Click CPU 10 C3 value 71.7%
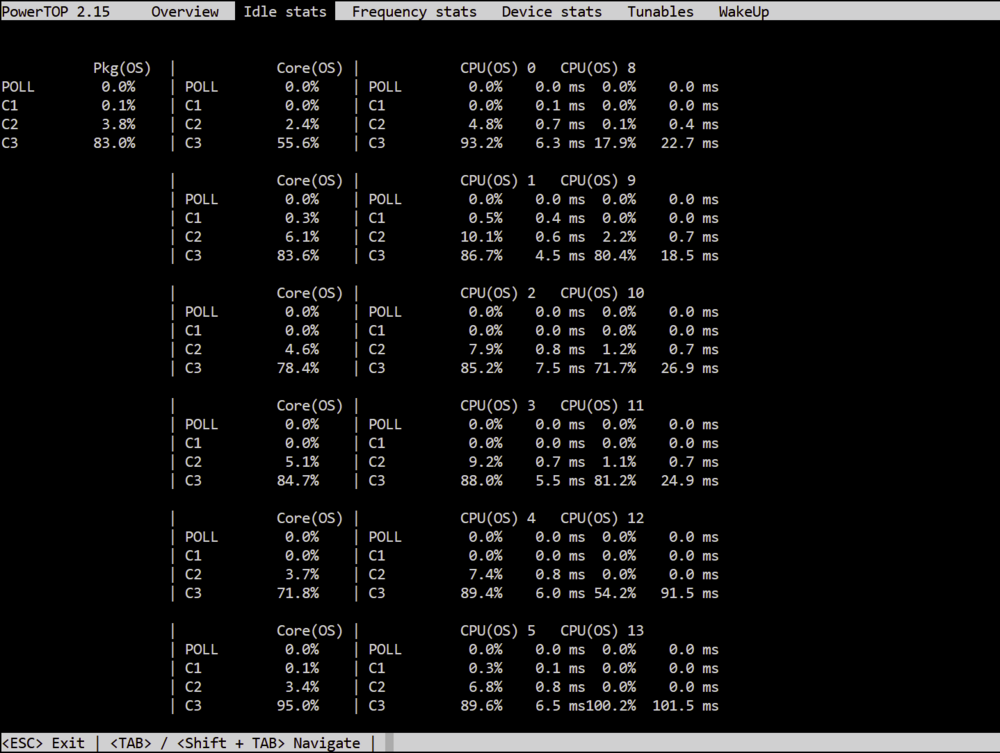1000x753 pixels. (x=615, y=368)
